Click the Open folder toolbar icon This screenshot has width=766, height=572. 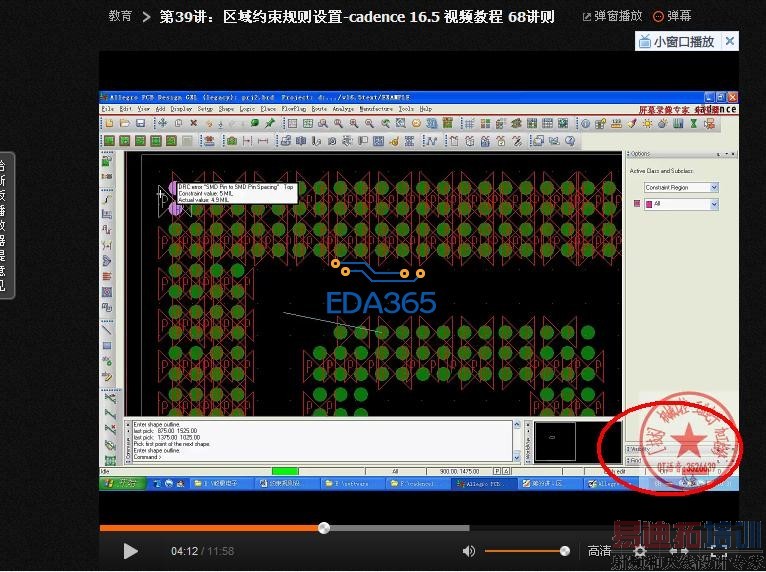coord(125,124)
